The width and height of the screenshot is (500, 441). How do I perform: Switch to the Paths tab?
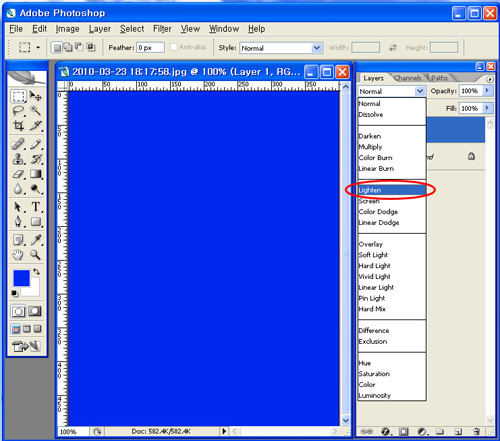pyautogui.click(x=439, y=78)
